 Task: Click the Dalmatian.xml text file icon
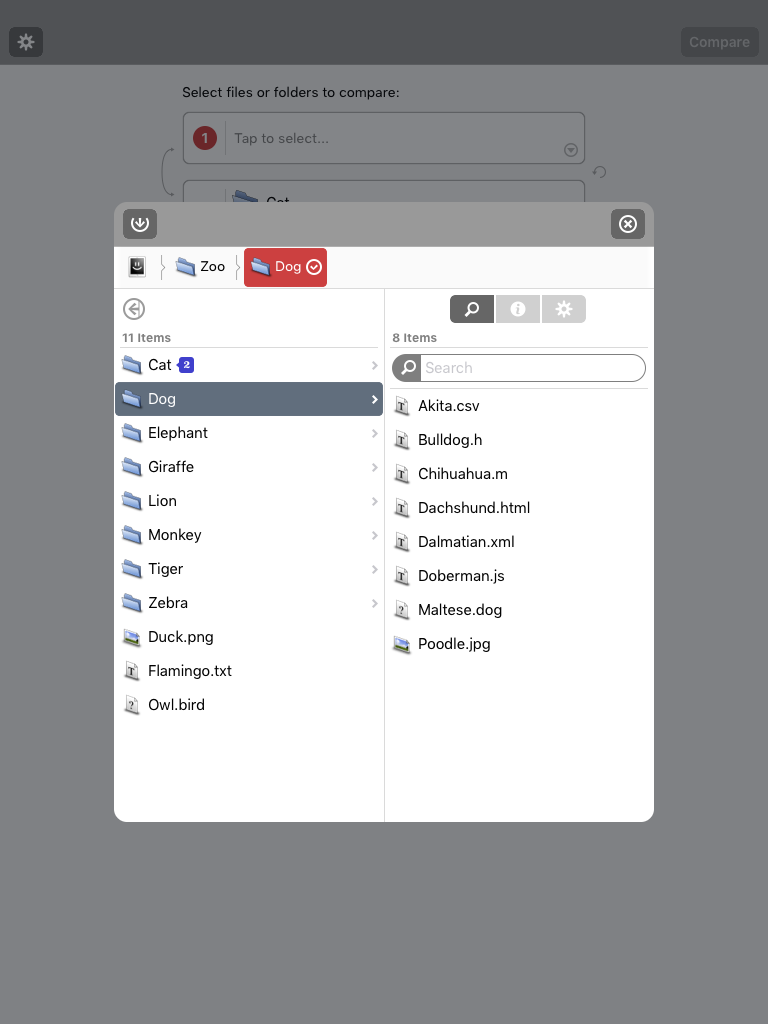pyautogui.click(x=402, y=542)
